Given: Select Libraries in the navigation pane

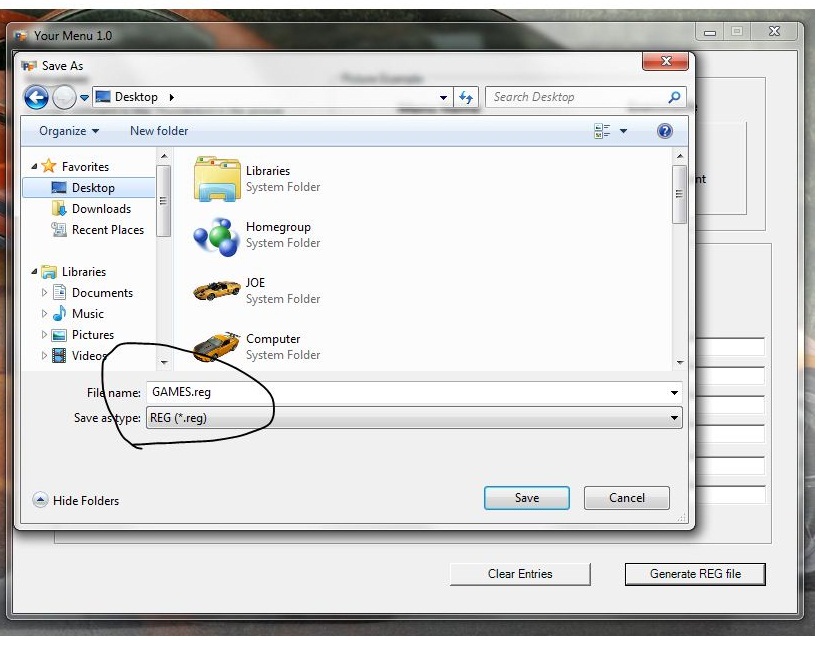Looking at the screenshot, I should (x=73, y=271).
